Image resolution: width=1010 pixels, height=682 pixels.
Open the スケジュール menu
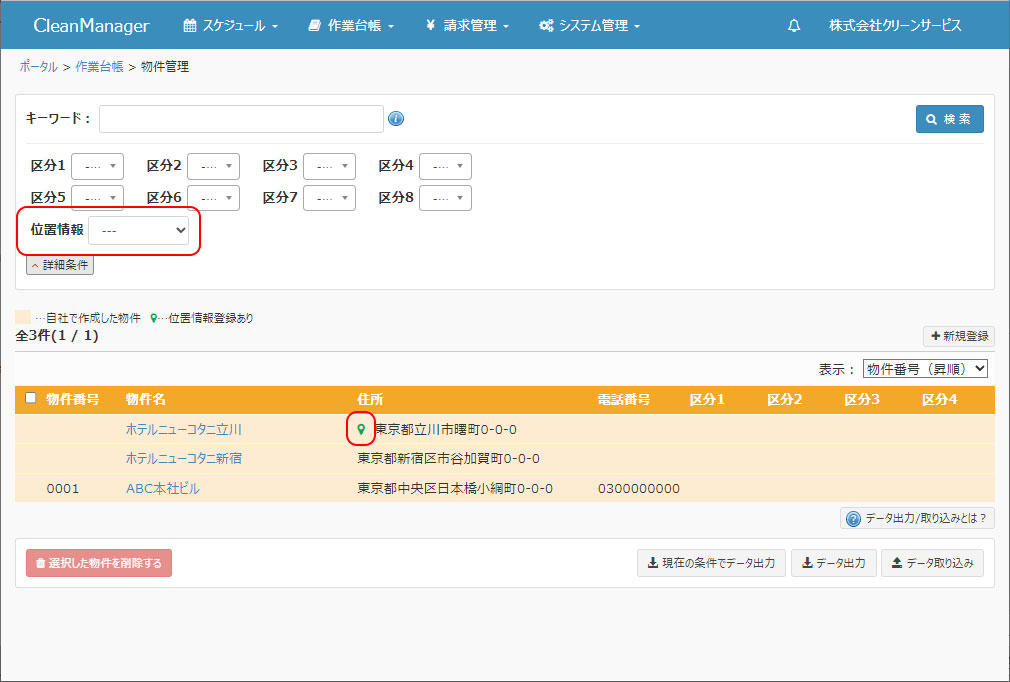(x=231, y=26)
